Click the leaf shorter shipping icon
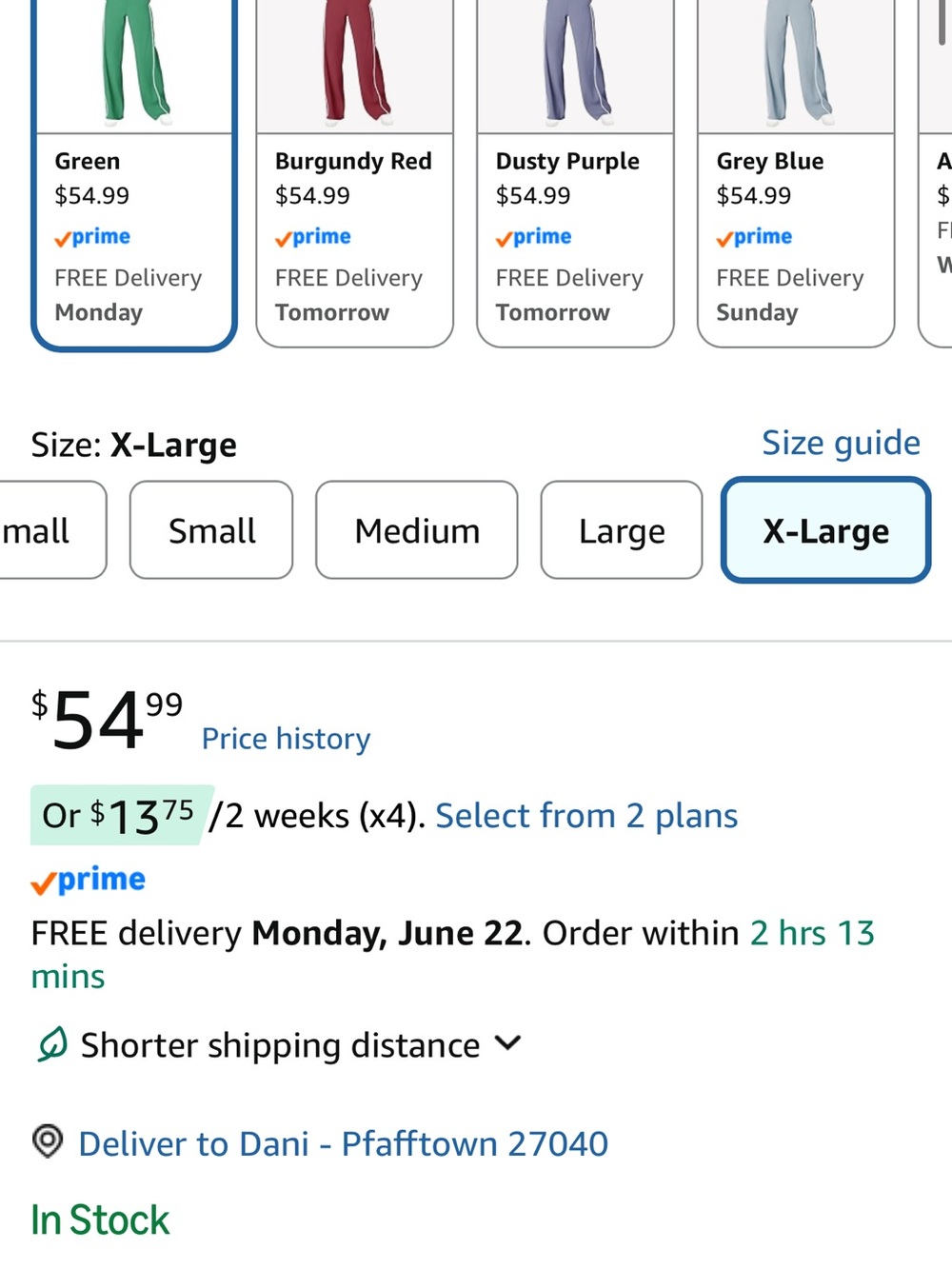Image resolution: width=952 pixels, height=1269 pixels. point(51,1044)
